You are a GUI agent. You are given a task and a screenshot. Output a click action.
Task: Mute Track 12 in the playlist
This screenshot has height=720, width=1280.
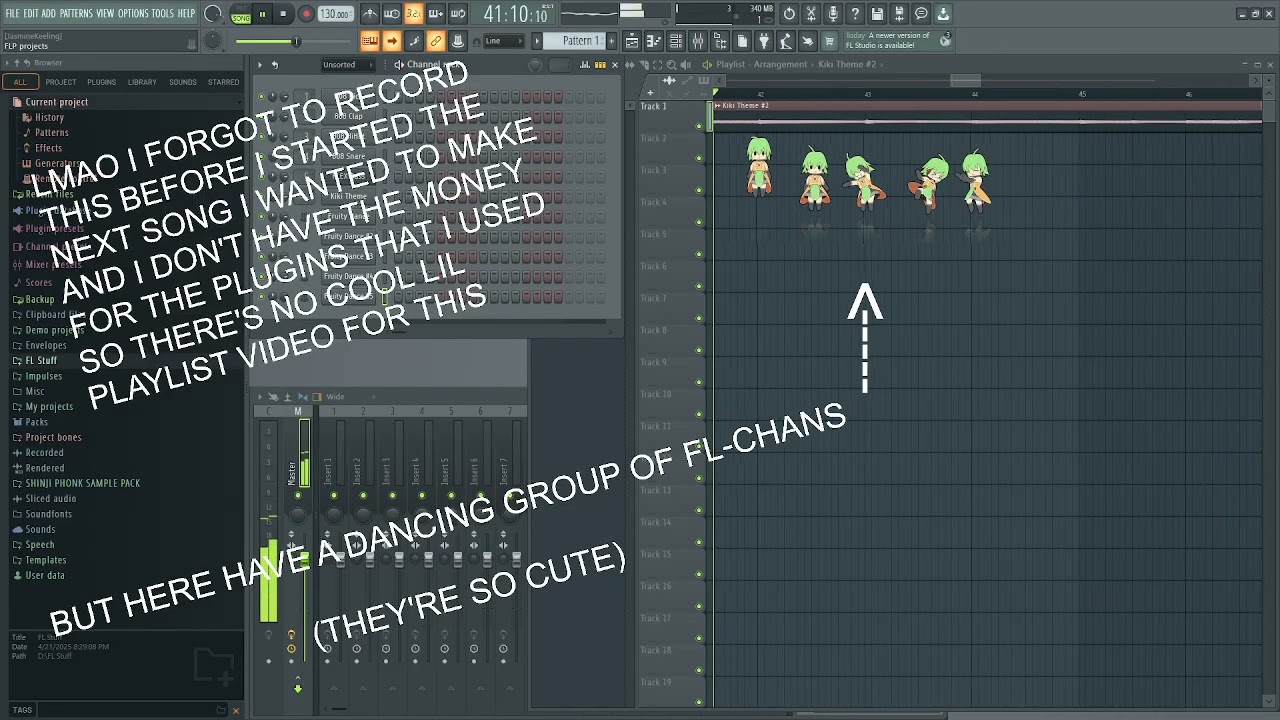699,478
